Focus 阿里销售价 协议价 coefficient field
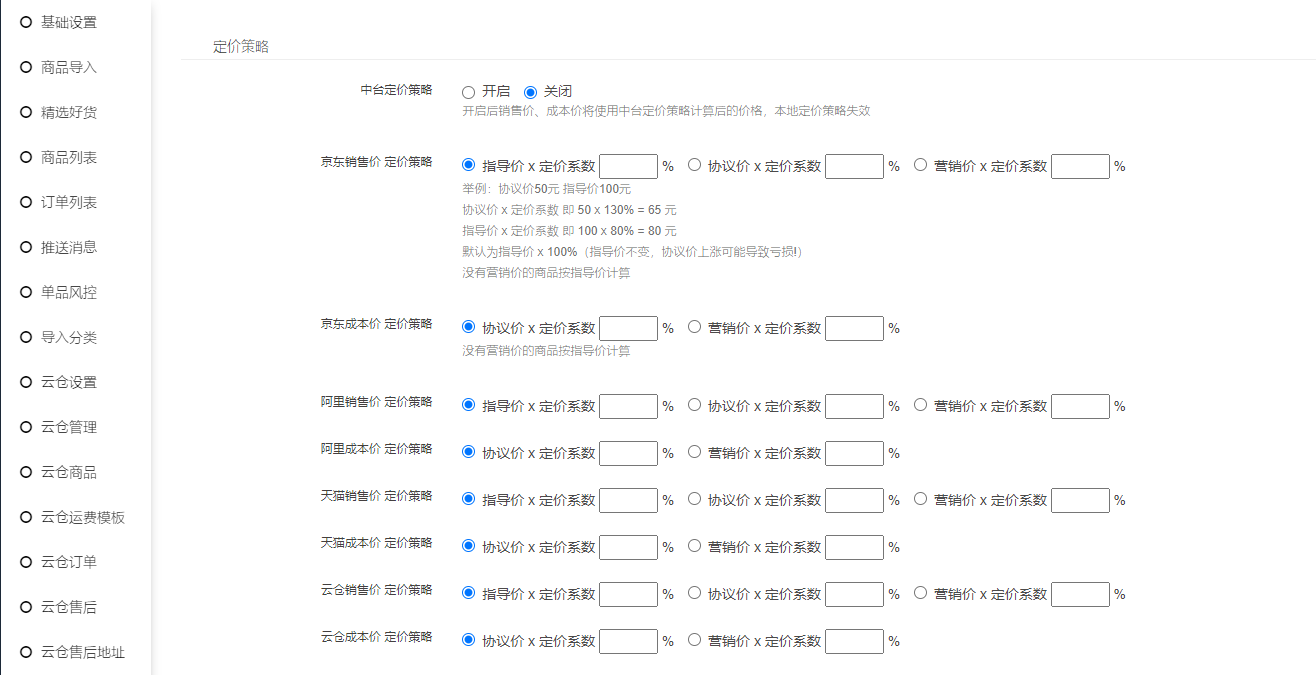 click(x=854, y=406)
